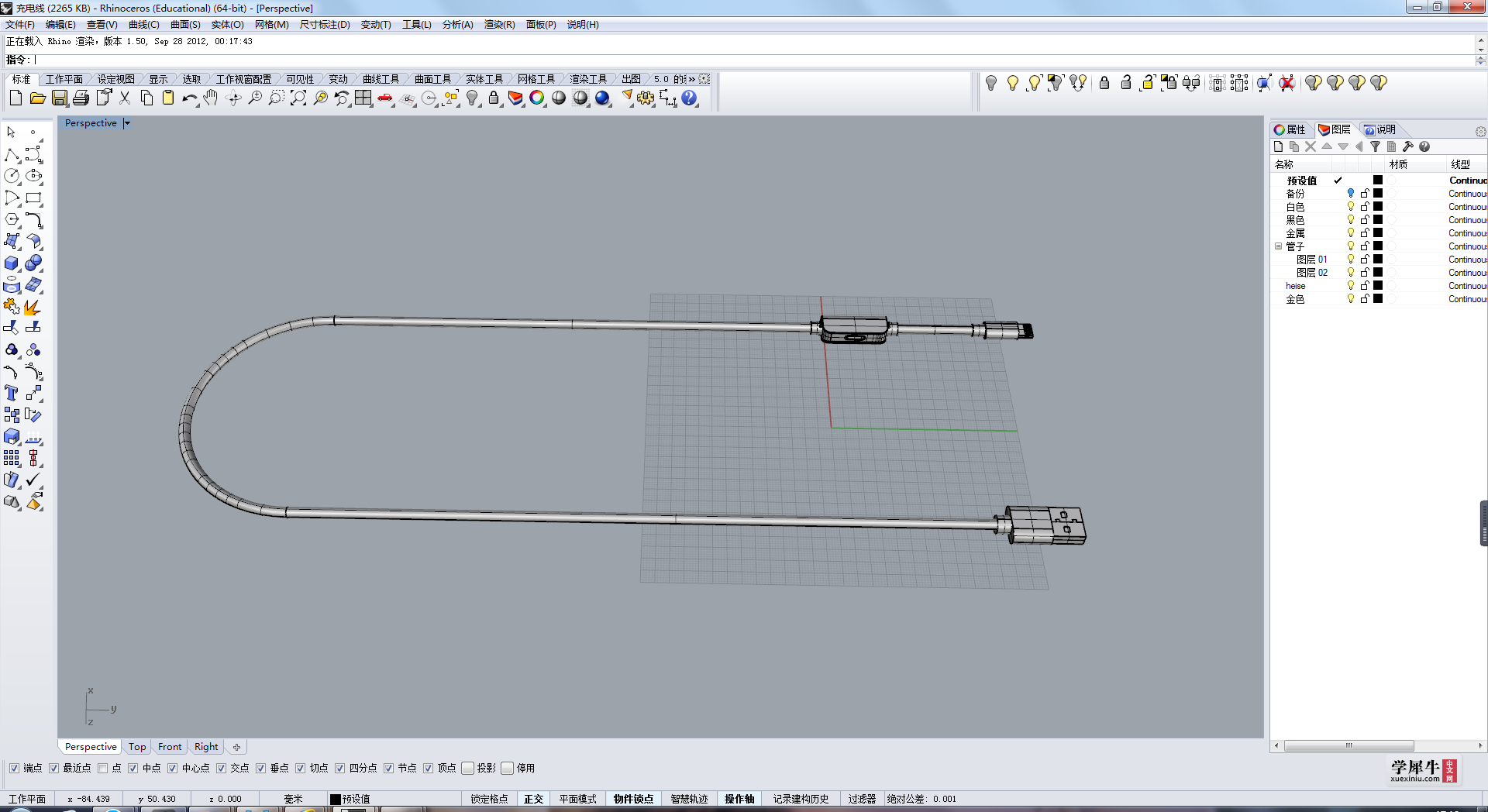Click the delete layer X icon

(1311, 146)
